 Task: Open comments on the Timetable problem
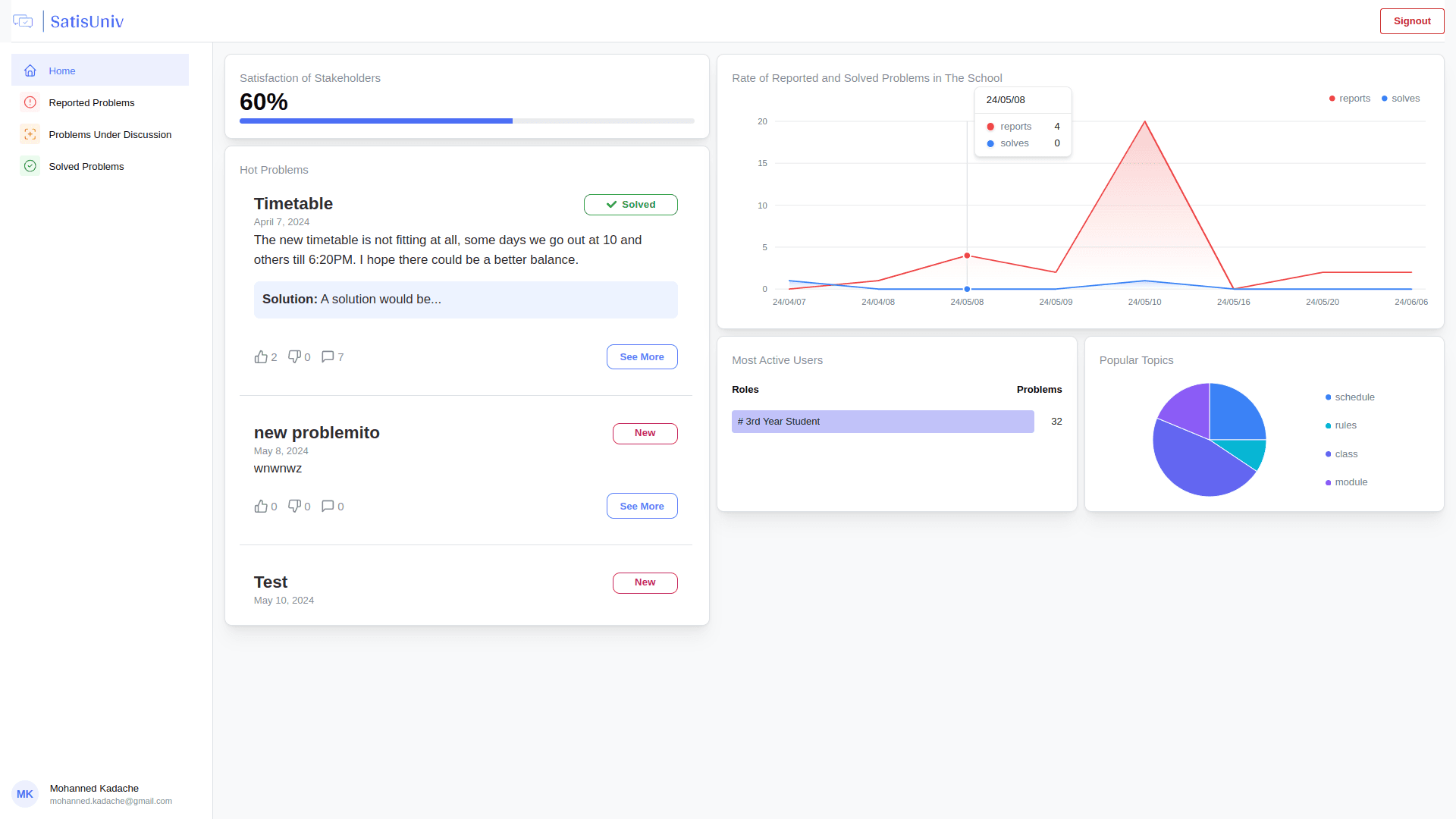click(x=328, y=356)
